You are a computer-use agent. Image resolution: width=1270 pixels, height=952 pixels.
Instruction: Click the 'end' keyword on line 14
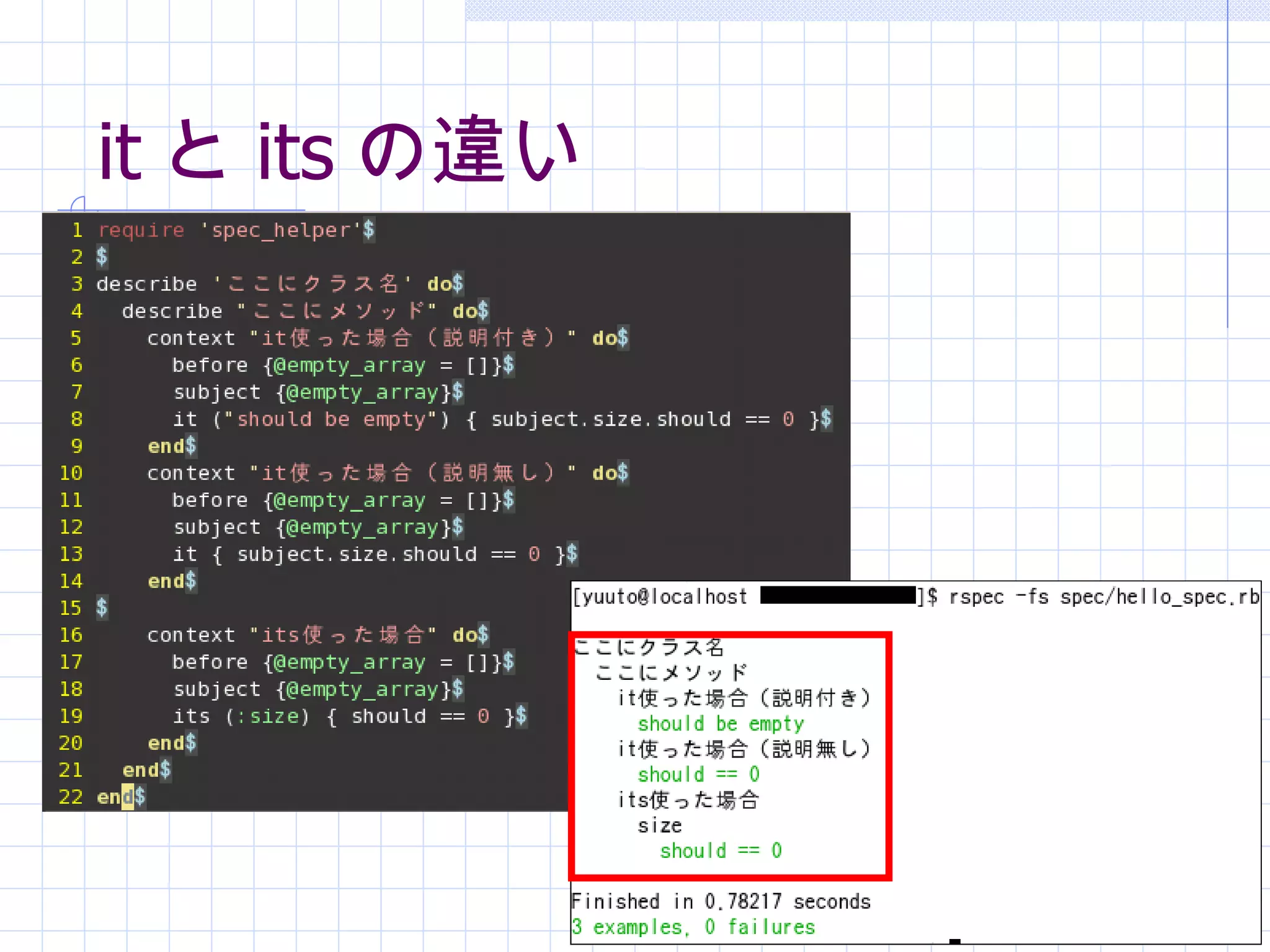[166, 581]
